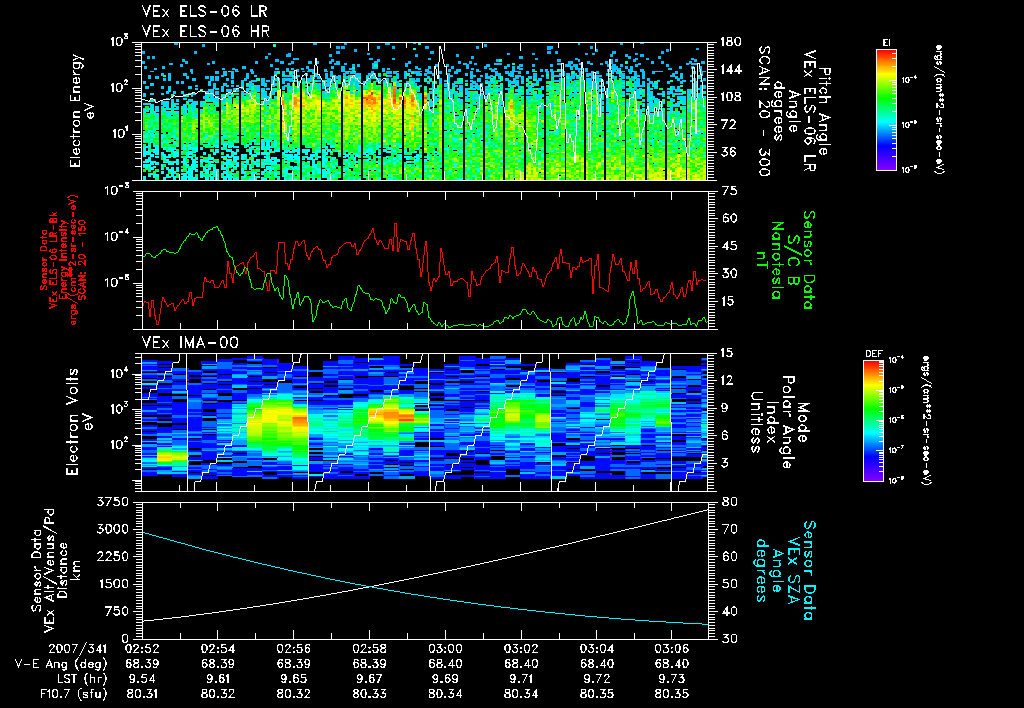Image resolution: width=1024 pixels, height=708 pixels.
Task: Click the LST value 9.67
Action: [370, 679]
